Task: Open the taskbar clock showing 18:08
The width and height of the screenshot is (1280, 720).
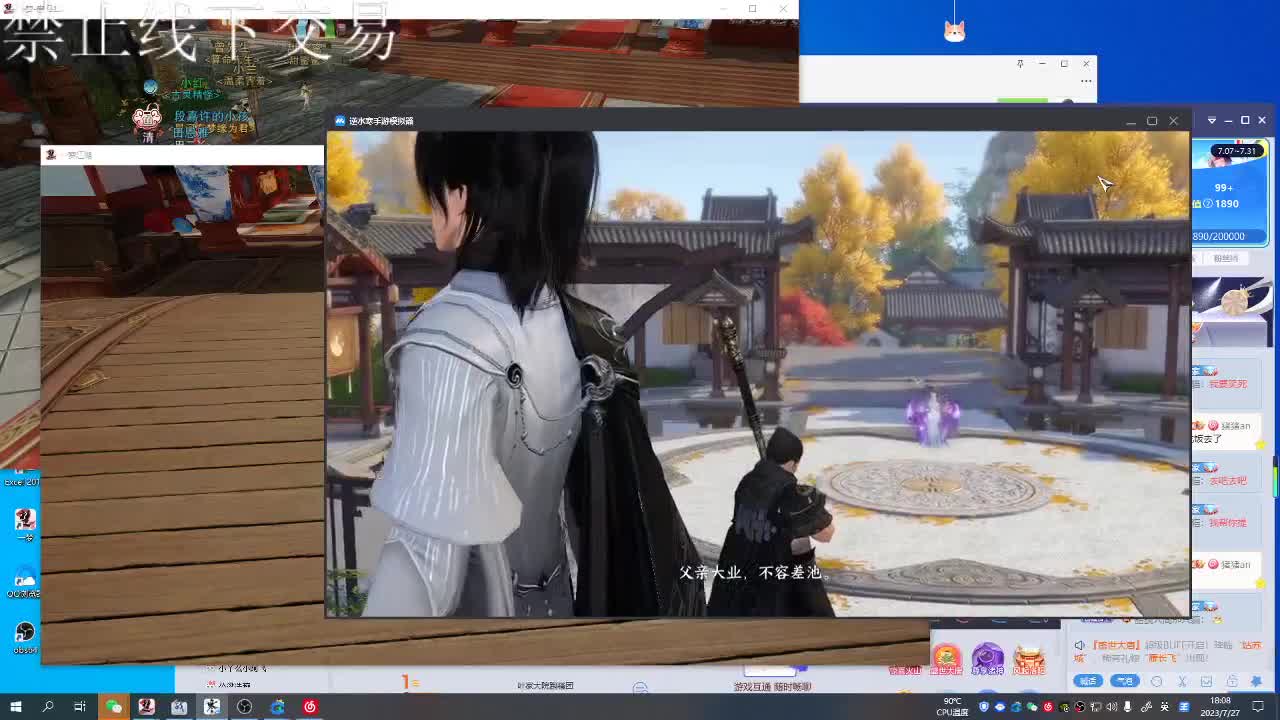Action: pyautogui.click(x=1220, y=707)
